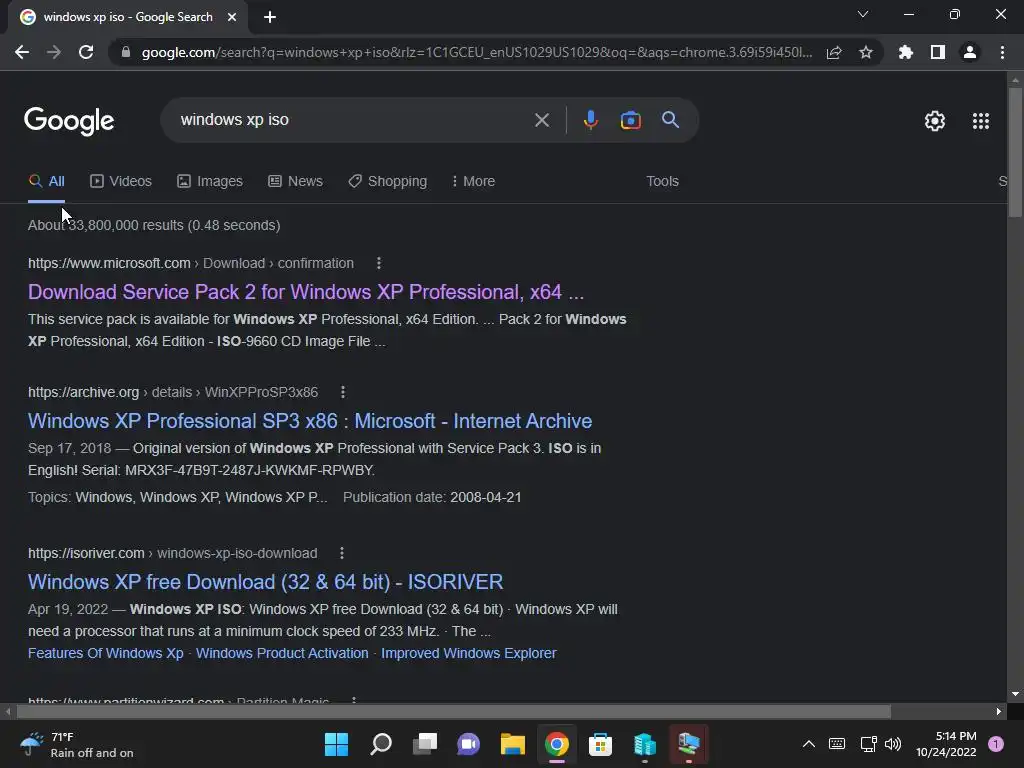View site information via the lock icon
1024x768 pixels.
(x=126, y=52)
